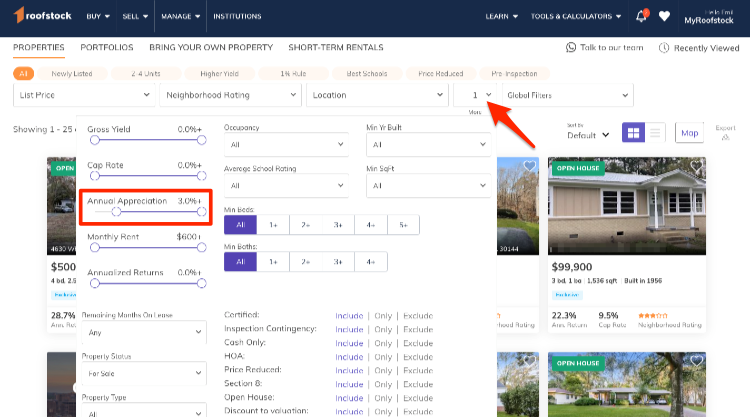
Task: Open the Occupancy dropdown
Action: tap(286, 144)
